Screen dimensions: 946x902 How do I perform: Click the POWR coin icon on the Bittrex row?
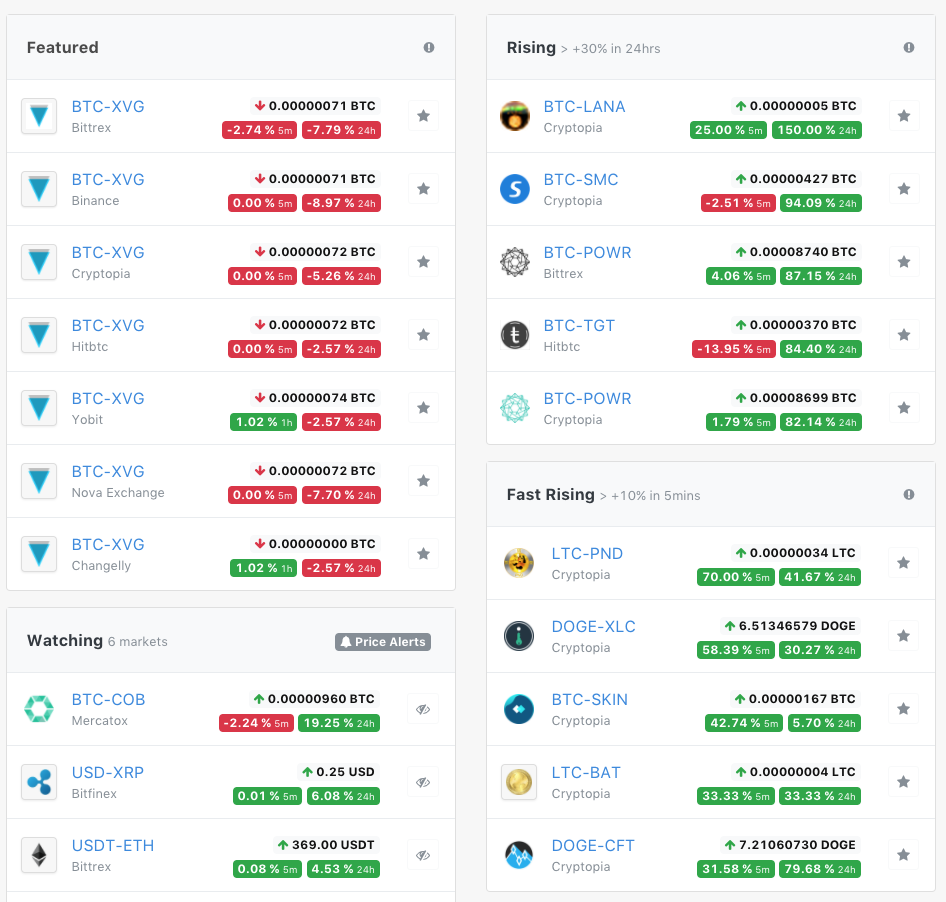tap(515, 262)
